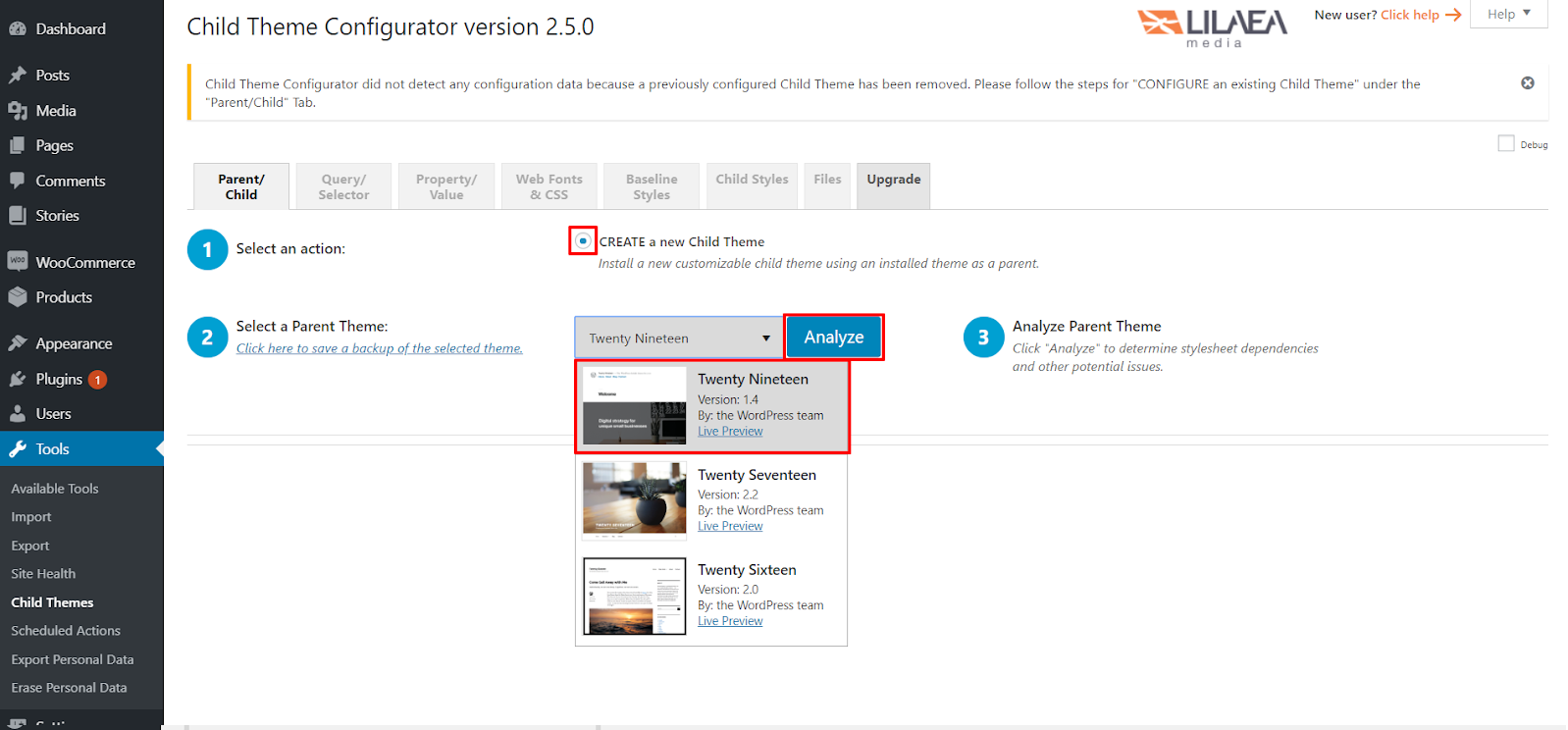Open the Baseline Styles tab
Image resolution: width=1568 pixels, height=730 pixels.
[652, 186]
